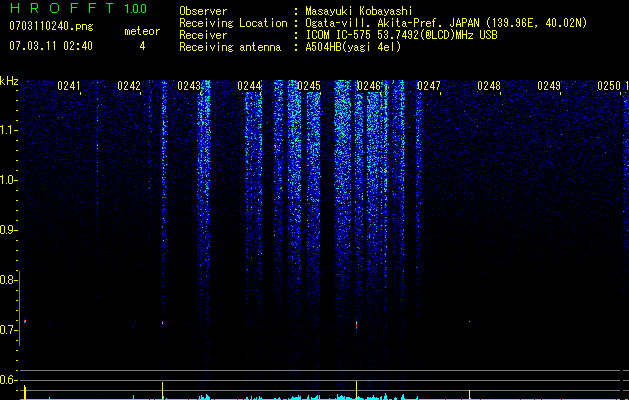Click the 0.8 kHz axis label
Viewport: 629px width, 400px height.
[8, 280]
